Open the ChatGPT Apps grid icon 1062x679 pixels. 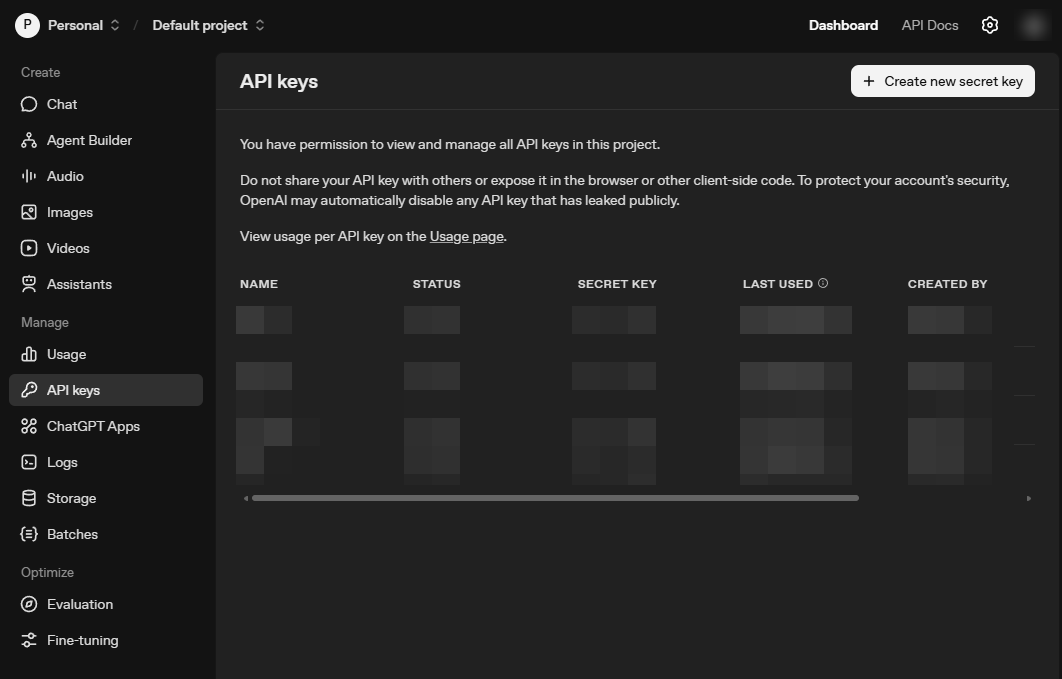pyautogui.click(x=29, y=426)
